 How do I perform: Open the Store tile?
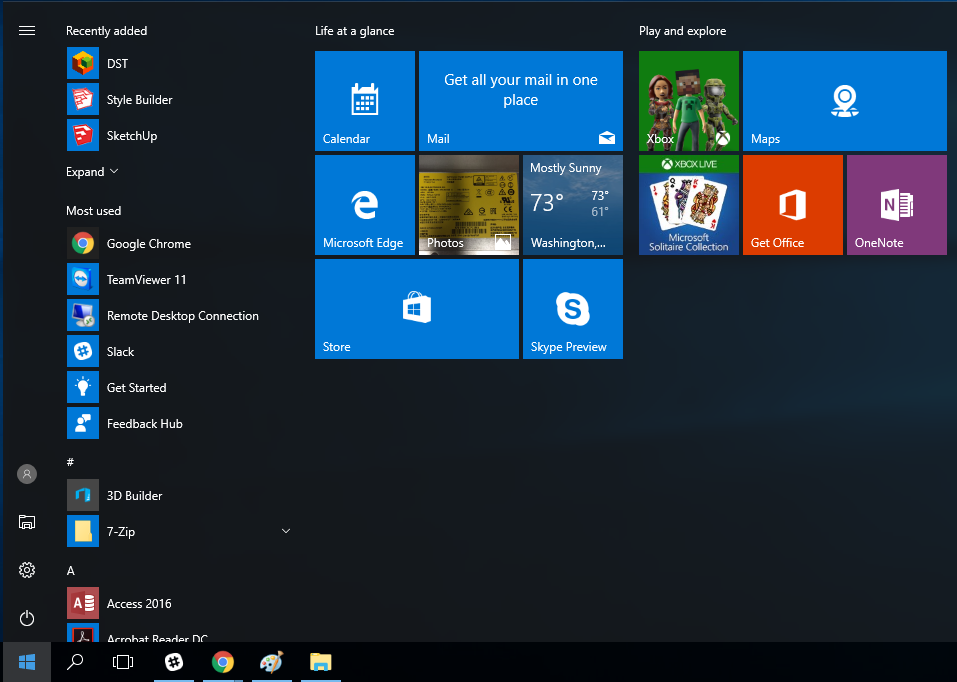417,309
